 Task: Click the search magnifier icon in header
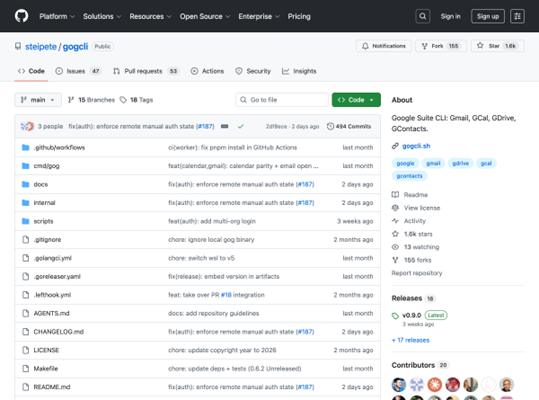point(422,16)
